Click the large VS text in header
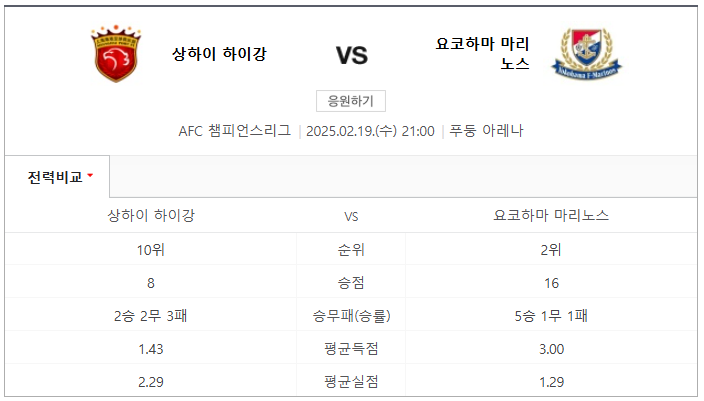Image resolution: width=704 pixels, height=401 pixels. 352,55
